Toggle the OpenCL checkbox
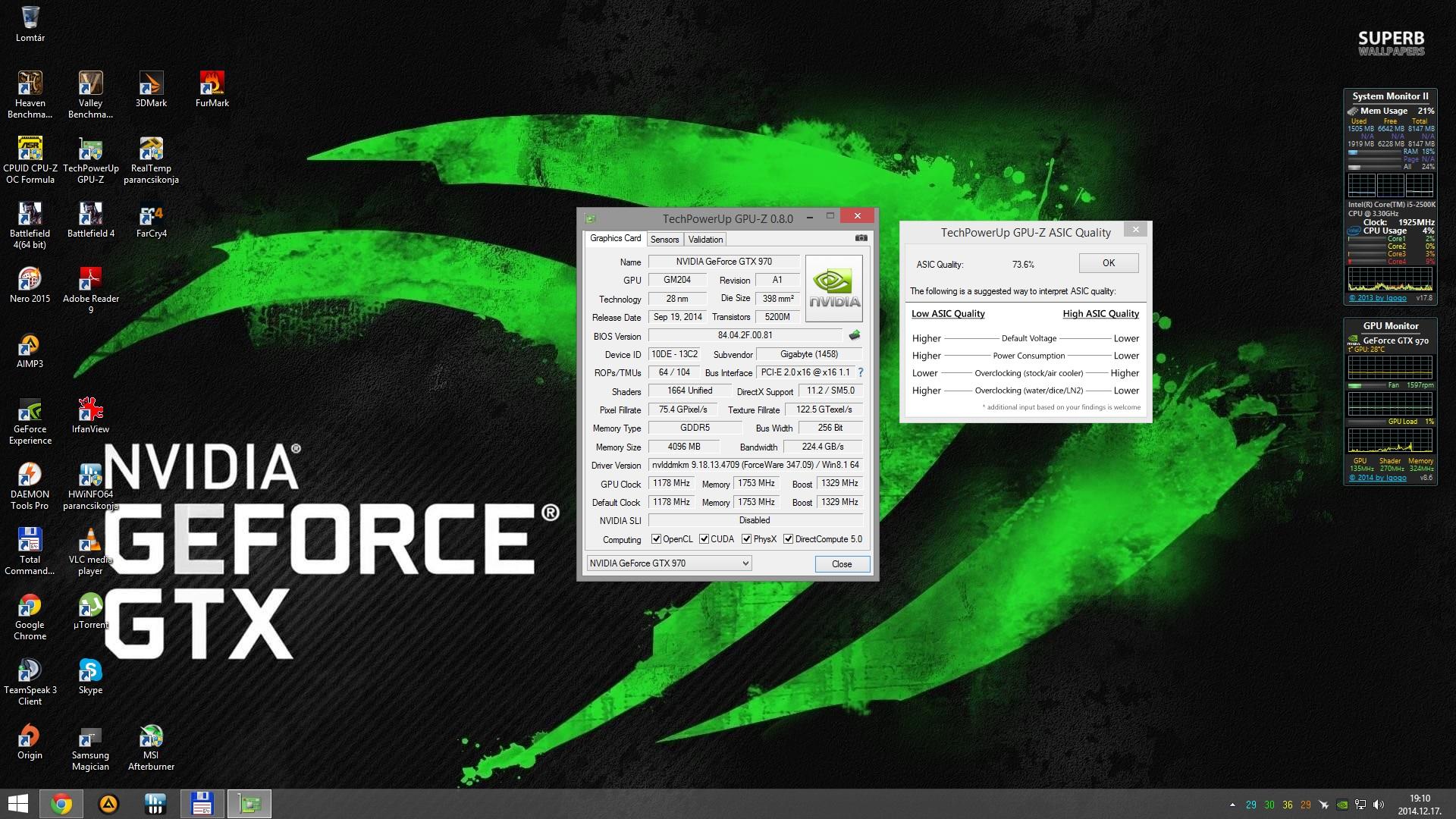Viewport: 1456px width, 819px height. pyautogui.click(x=656, y=539)
